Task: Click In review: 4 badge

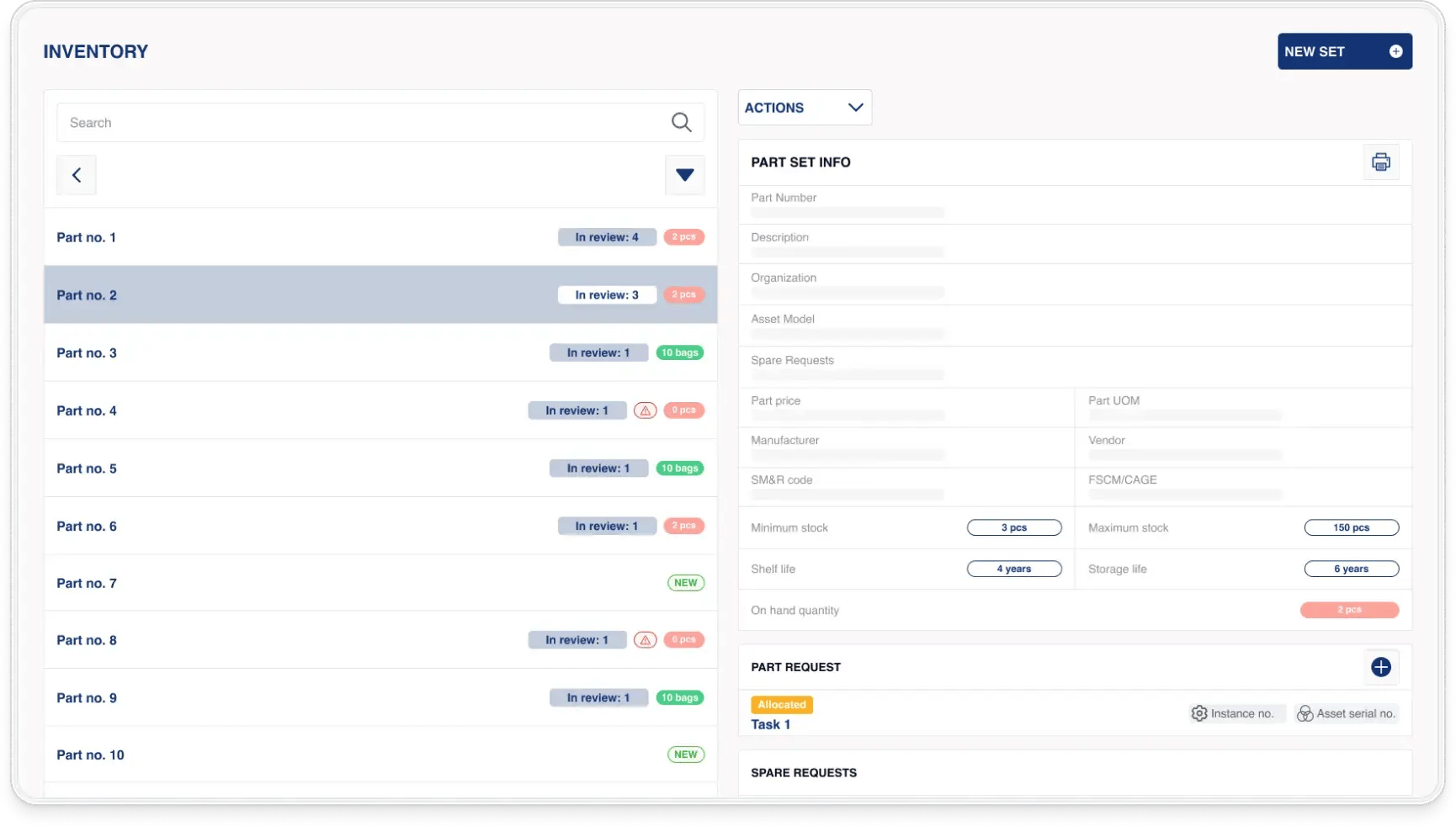Action: pyautogui.click(x=607, y=237)
